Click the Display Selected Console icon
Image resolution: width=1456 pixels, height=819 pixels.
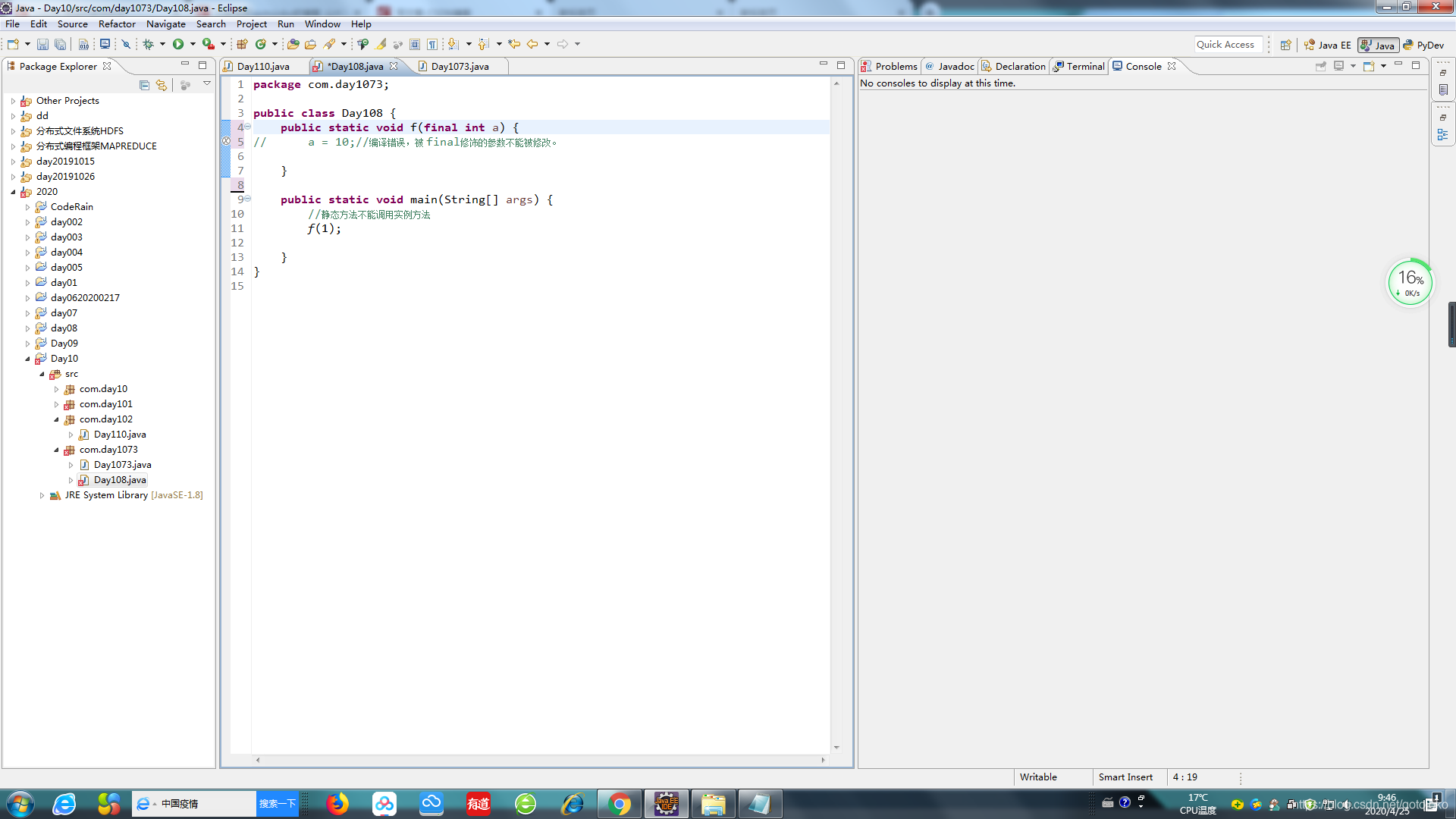(x=1338, y=66)
